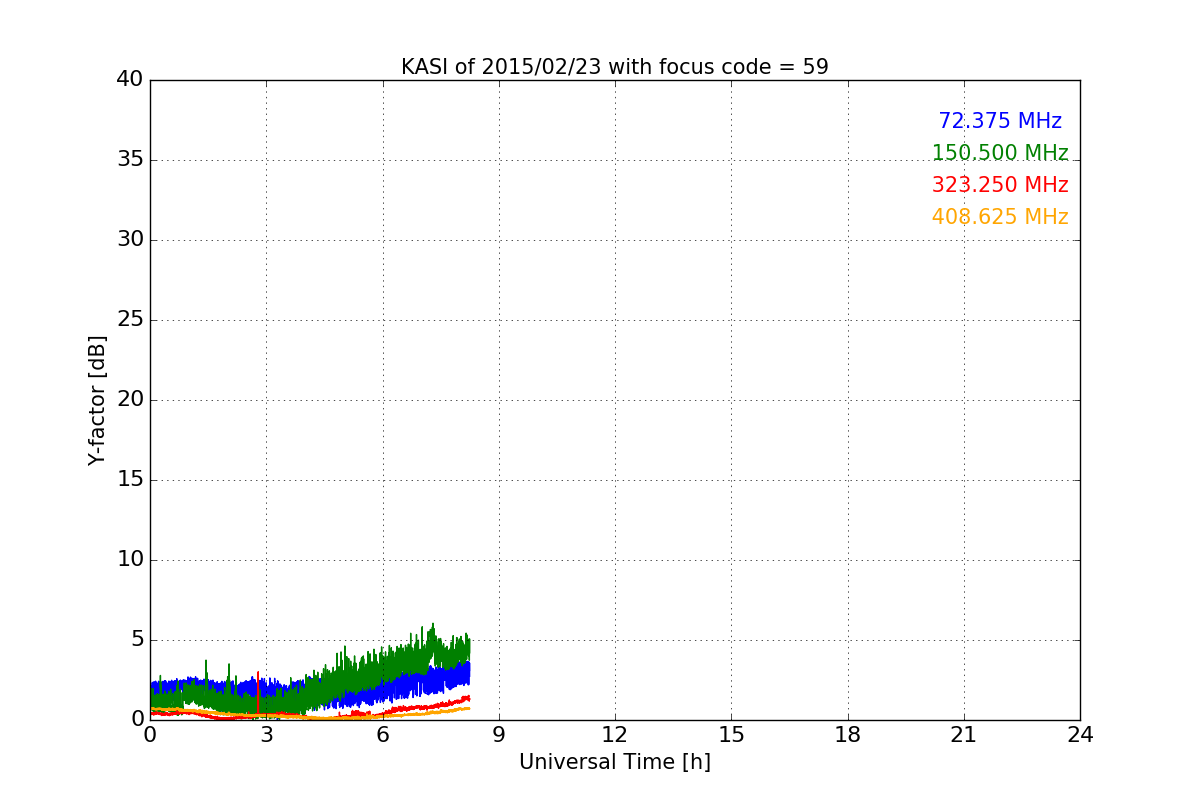
Task: Click the x-axis tick label 18
Action: tap(848, 735)
